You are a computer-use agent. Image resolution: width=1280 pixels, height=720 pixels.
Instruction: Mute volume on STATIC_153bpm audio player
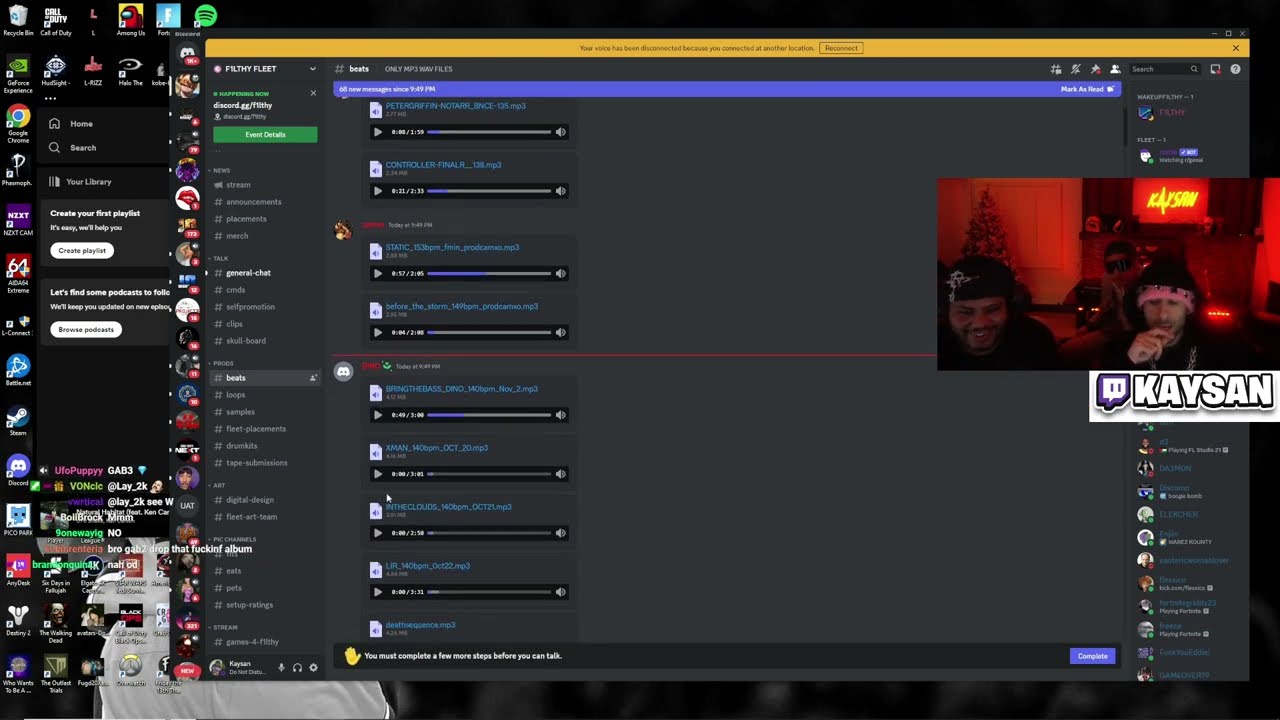coord(560,273)
